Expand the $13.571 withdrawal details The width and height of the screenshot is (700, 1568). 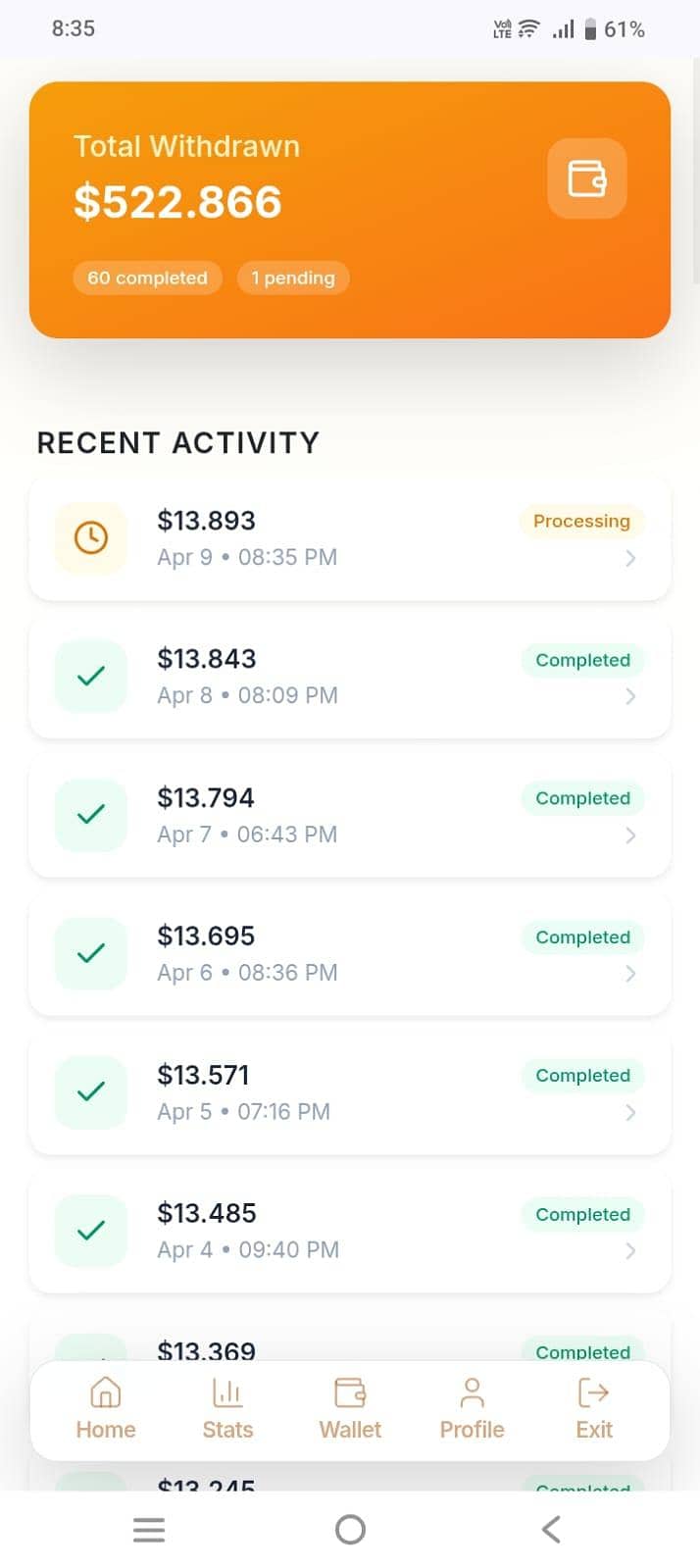click(x=631, y=1113)
